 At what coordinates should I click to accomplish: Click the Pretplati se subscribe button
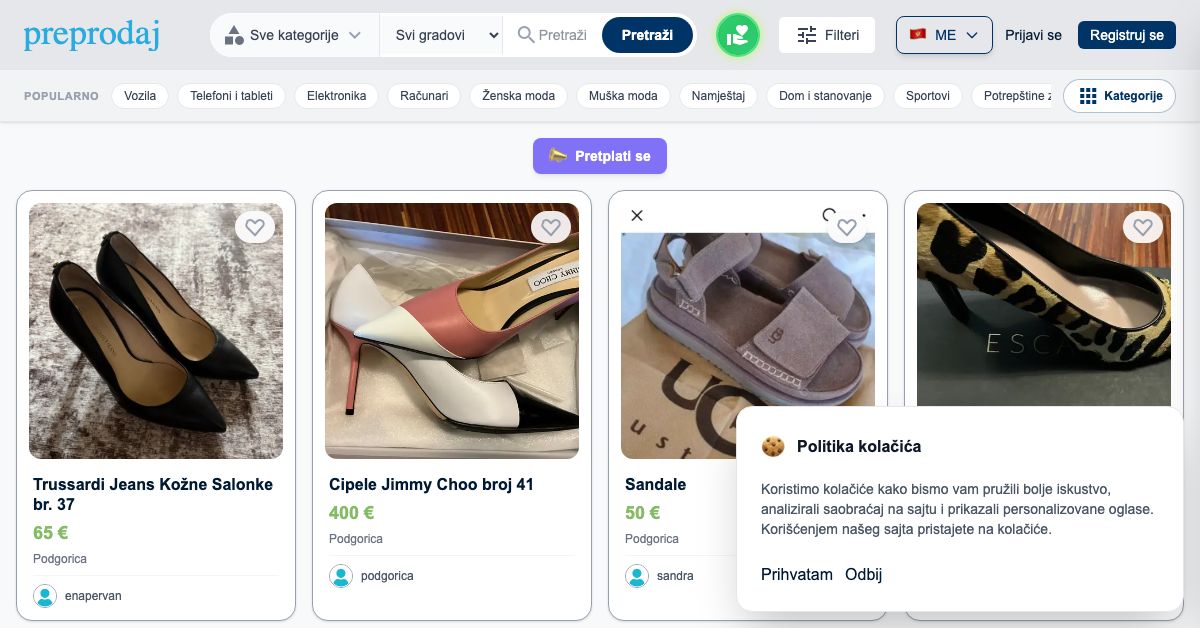(x=600, y=156)
